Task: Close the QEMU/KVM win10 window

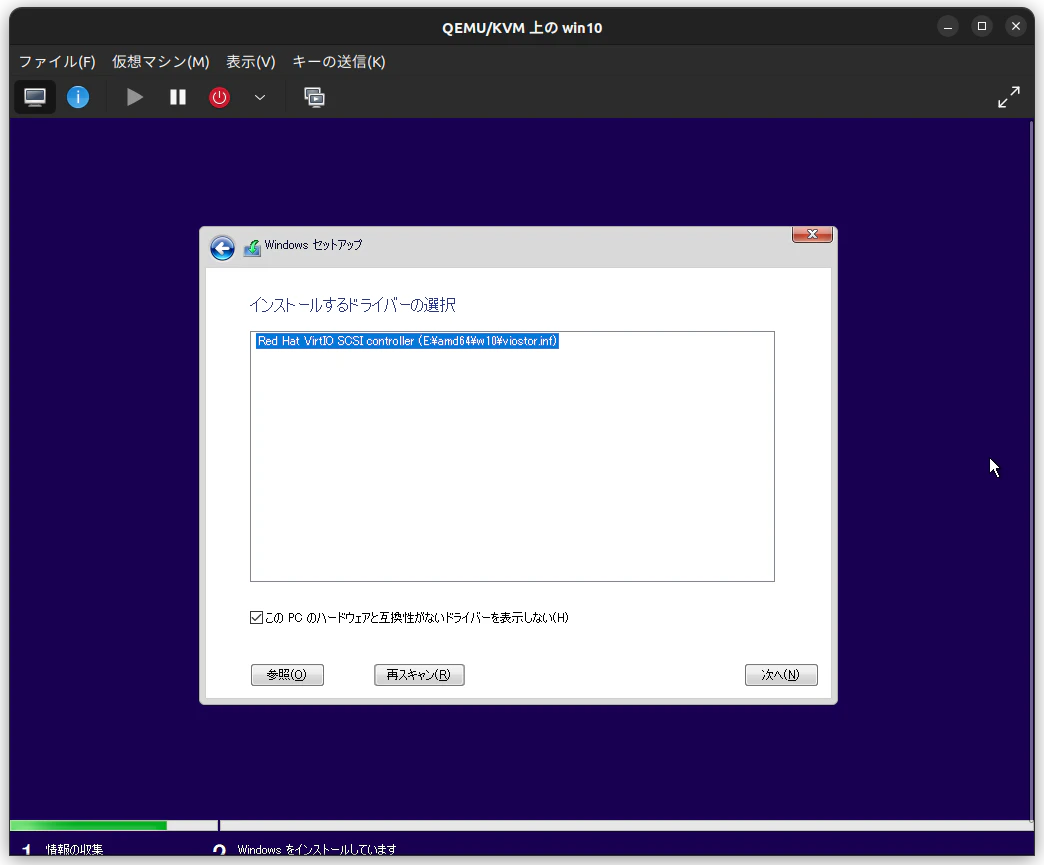Action: tap(1015, 27)
